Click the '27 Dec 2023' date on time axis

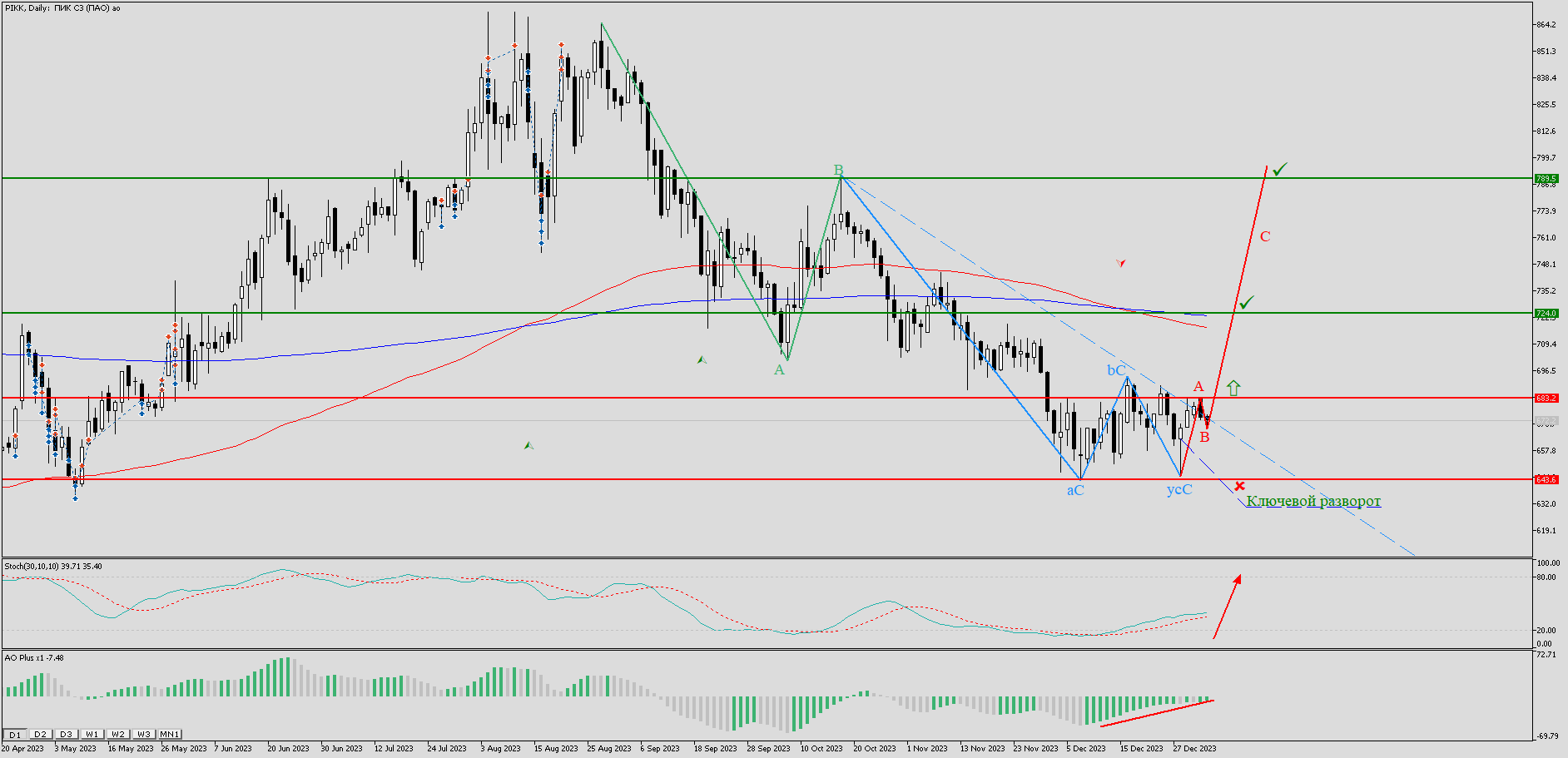click(1194, 749)
